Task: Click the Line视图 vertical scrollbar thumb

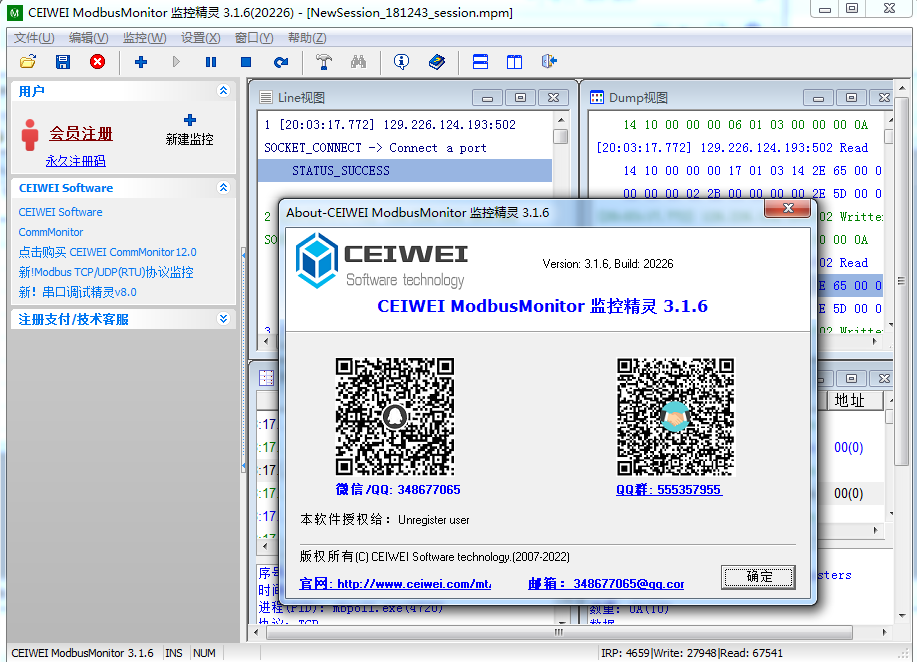Action: [x=560, y=136]
